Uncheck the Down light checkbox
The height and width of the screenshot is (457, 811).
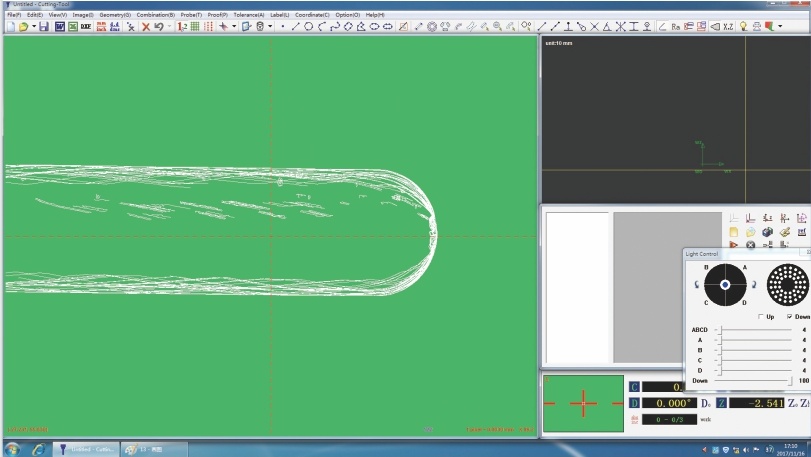click(790, 316)
